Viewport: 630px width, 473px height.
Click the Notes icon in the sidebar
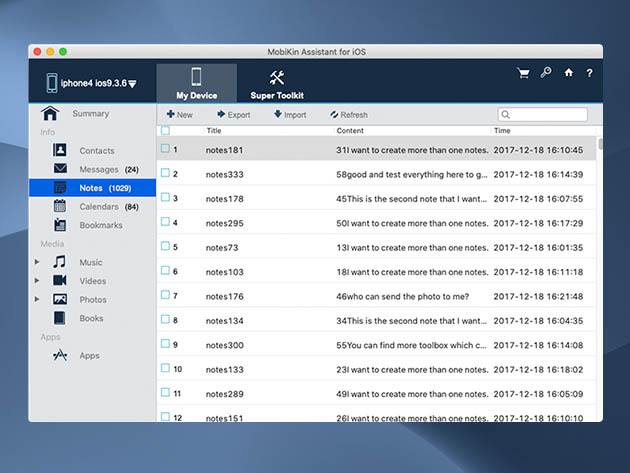click(60, 188)
